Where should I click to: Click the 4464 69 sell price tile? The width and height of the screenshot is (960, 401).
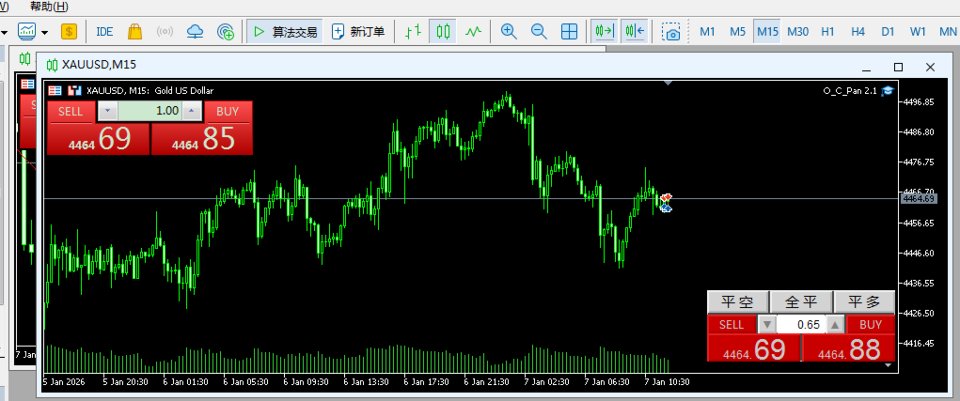click(x=99, y=139)
